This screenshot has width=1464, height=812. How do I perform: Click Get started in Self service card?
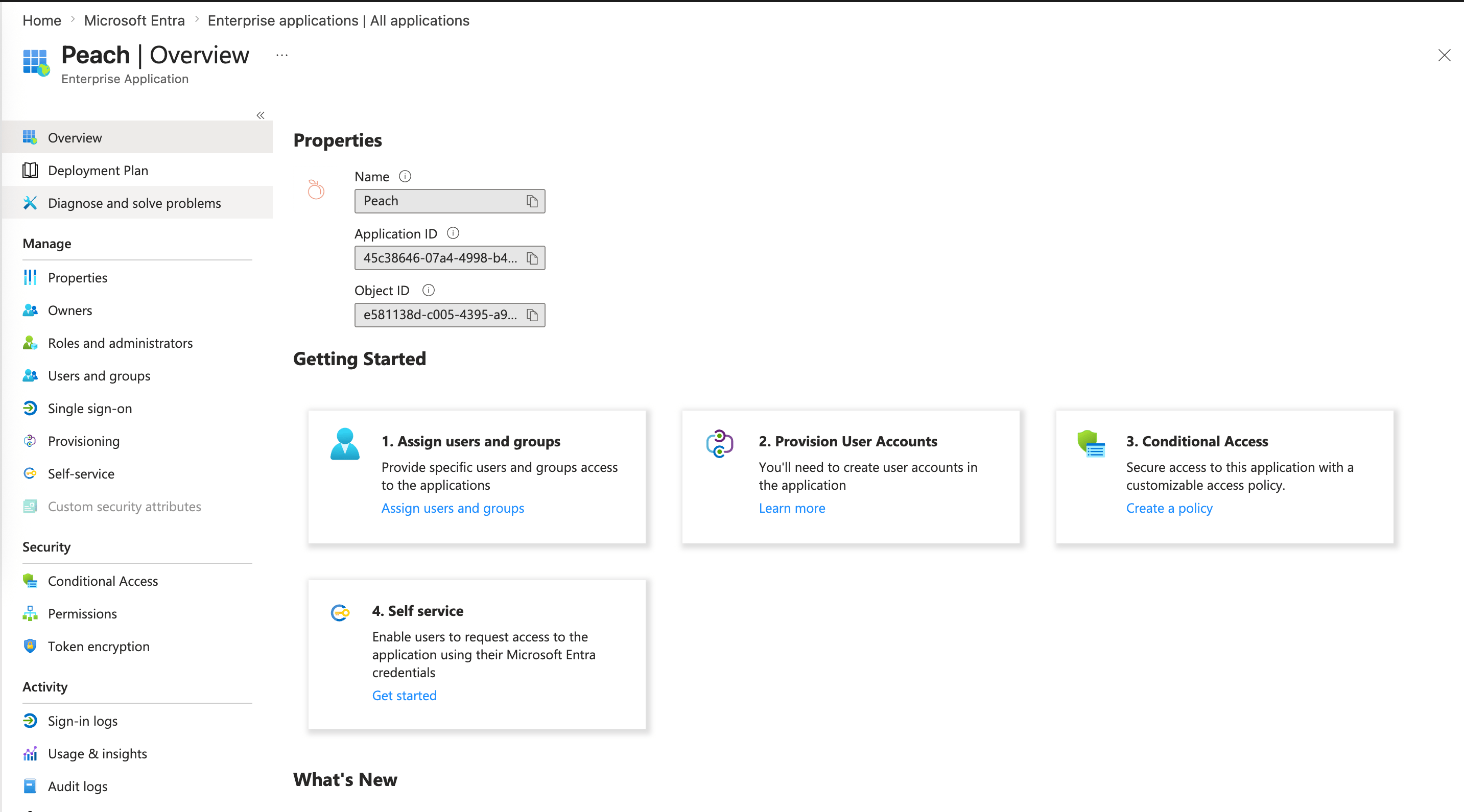[x=404, y=696]
